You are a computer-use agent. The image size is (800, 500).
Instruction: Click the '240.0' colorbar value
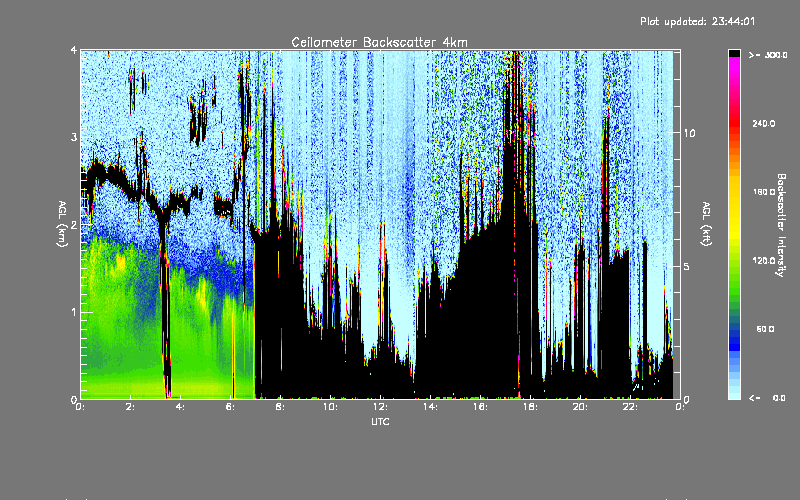pos(764,123)
